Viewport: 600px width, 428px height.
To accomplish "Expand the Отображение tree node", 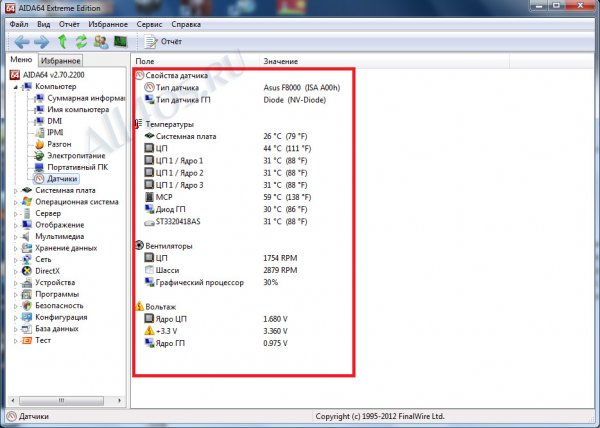I will coord(16,225).
